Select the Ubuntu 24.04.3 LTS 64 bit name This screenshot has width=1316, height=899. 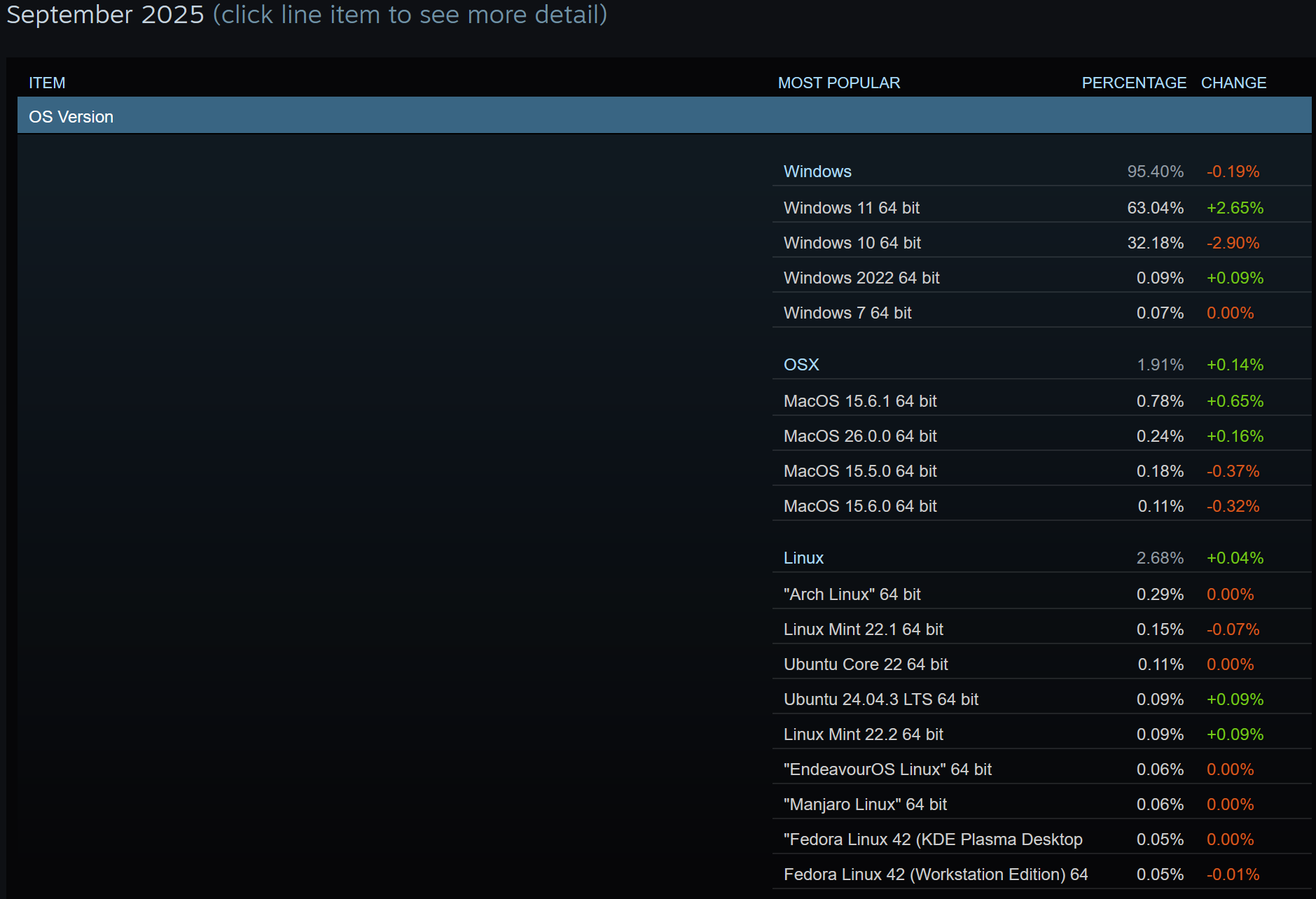tap(881, 699)
